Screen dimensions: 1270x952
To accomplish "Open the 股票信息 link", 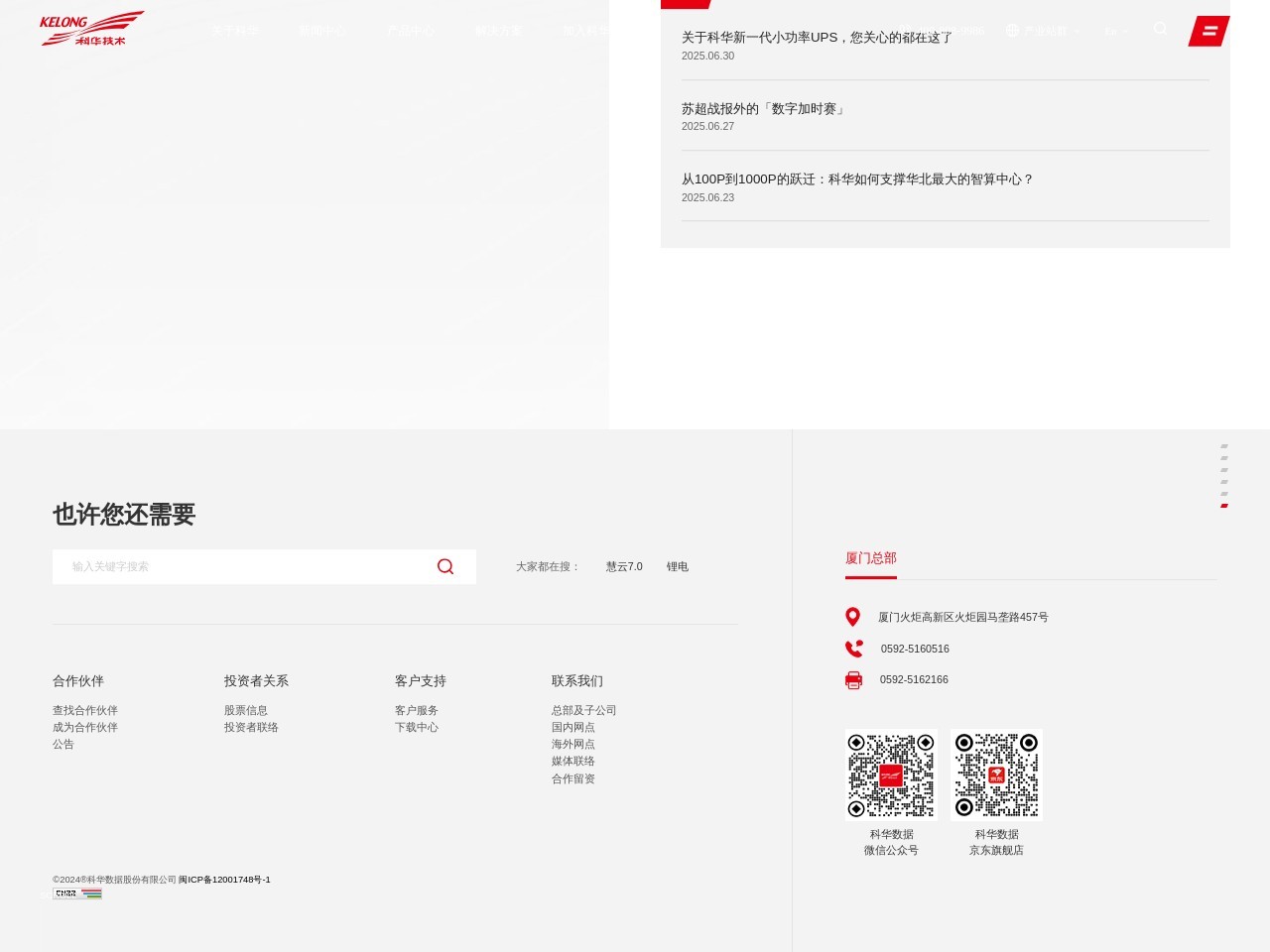I will click(246, 711).
